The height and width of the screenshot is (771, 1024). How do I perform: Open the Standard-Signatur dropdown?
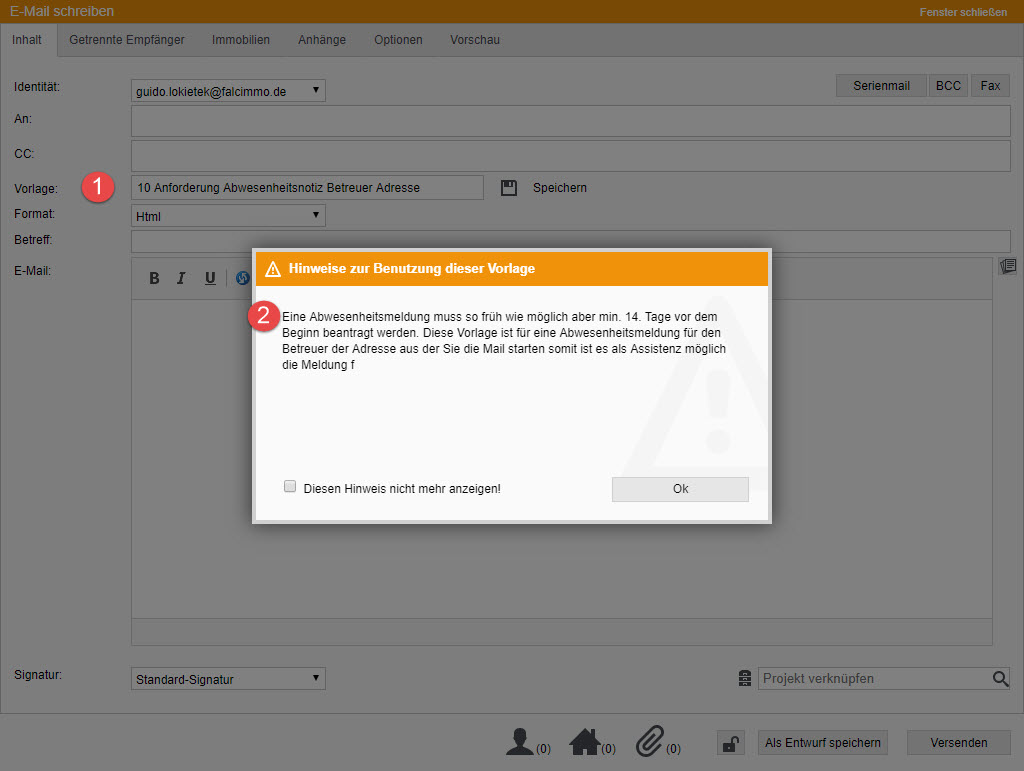pos(228,679)
